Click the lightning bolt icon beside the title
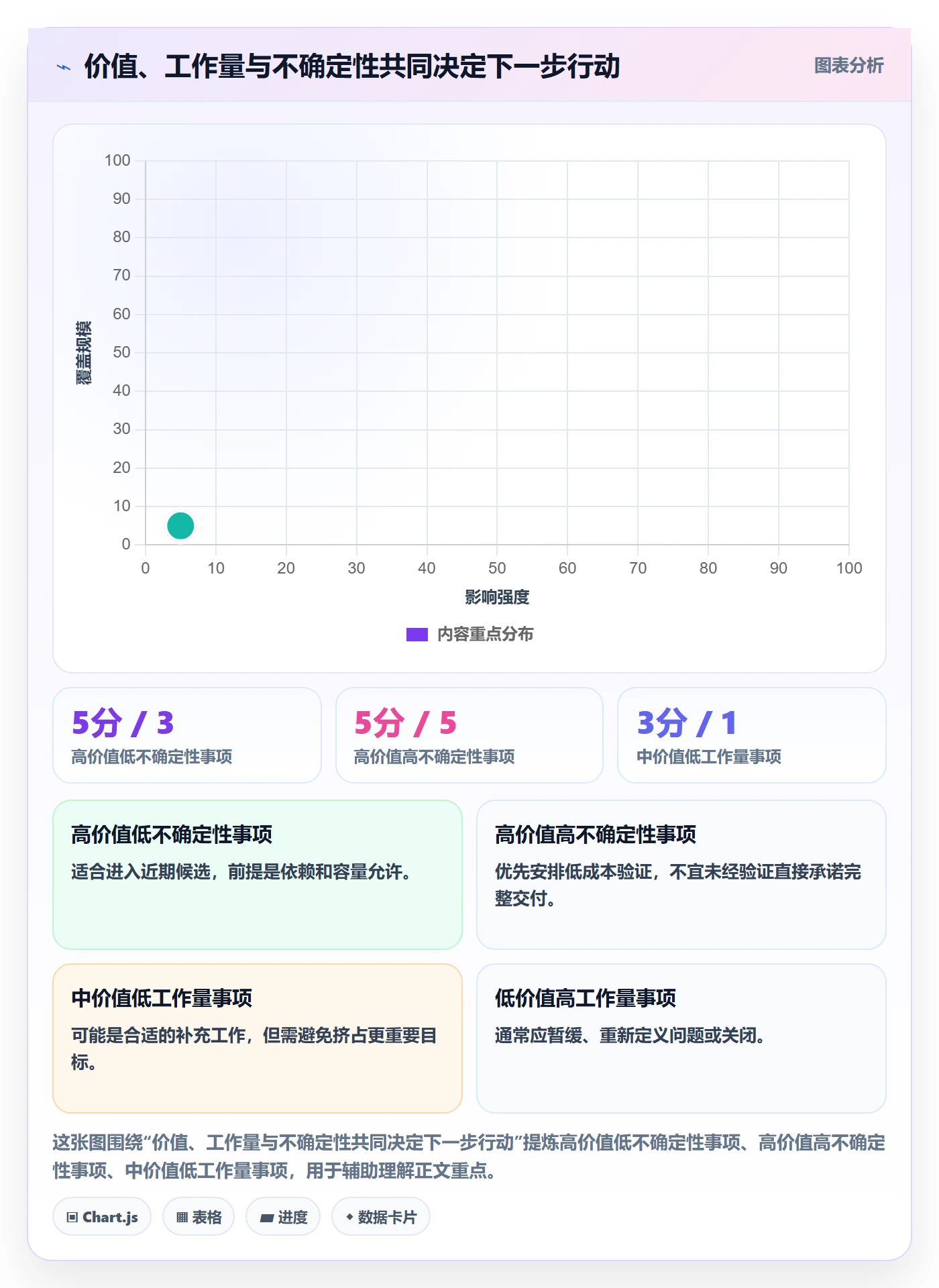939x1288 pixels. pyautogui.click(x=64, y=67)
